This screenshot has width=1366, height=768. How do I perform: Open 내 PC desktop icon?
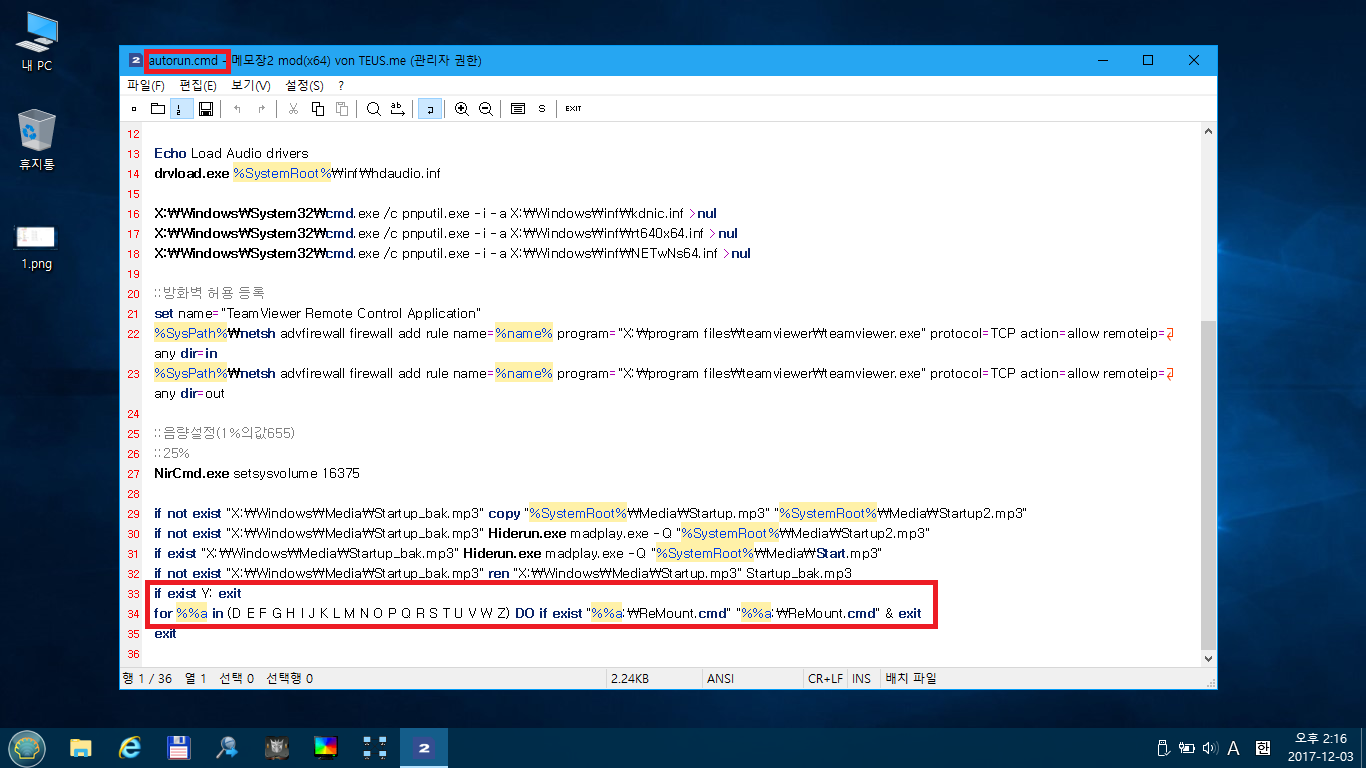point(37,42)
